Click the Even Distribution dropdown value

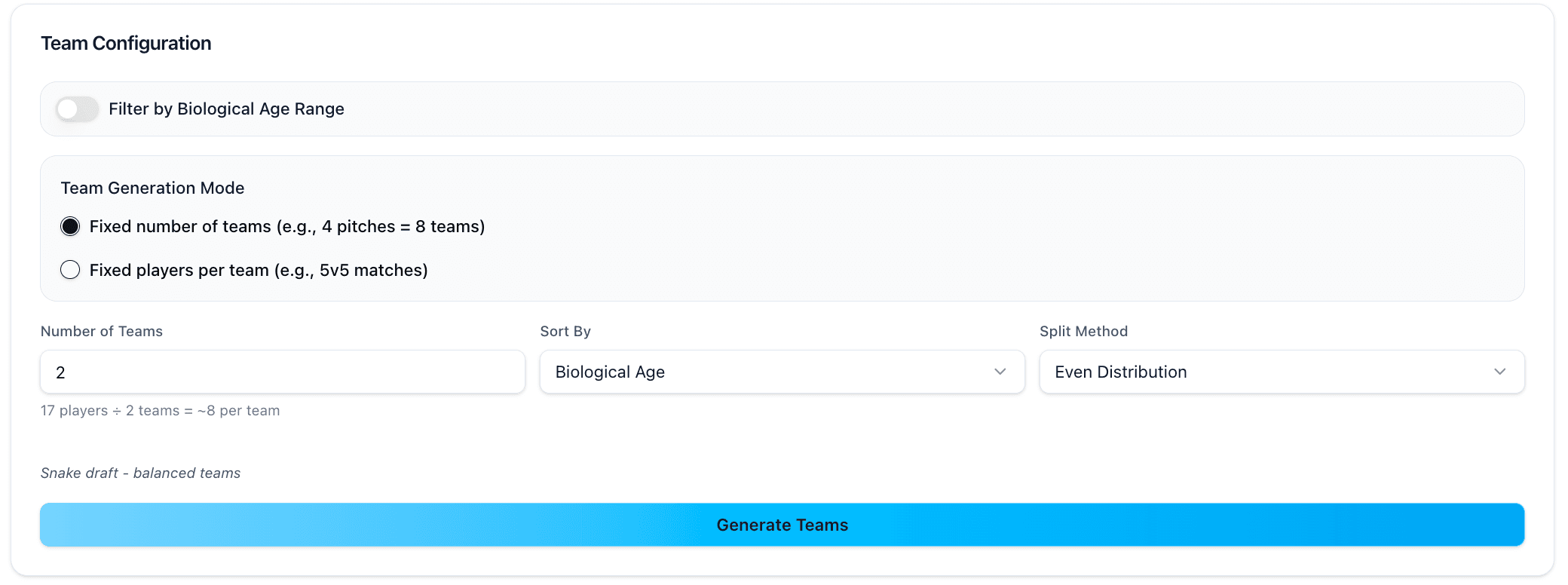[1120, 372]
